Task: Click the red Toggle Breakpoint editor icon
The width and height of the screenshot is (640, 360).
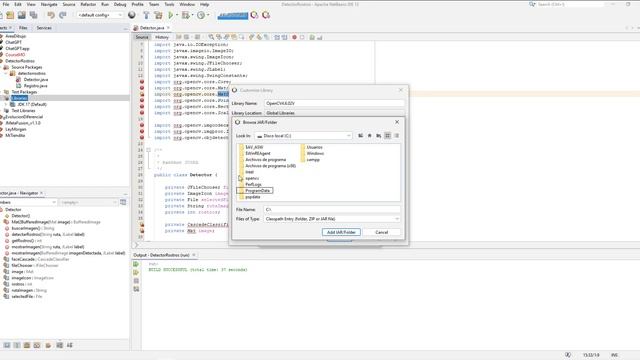Action: (294, 37)
